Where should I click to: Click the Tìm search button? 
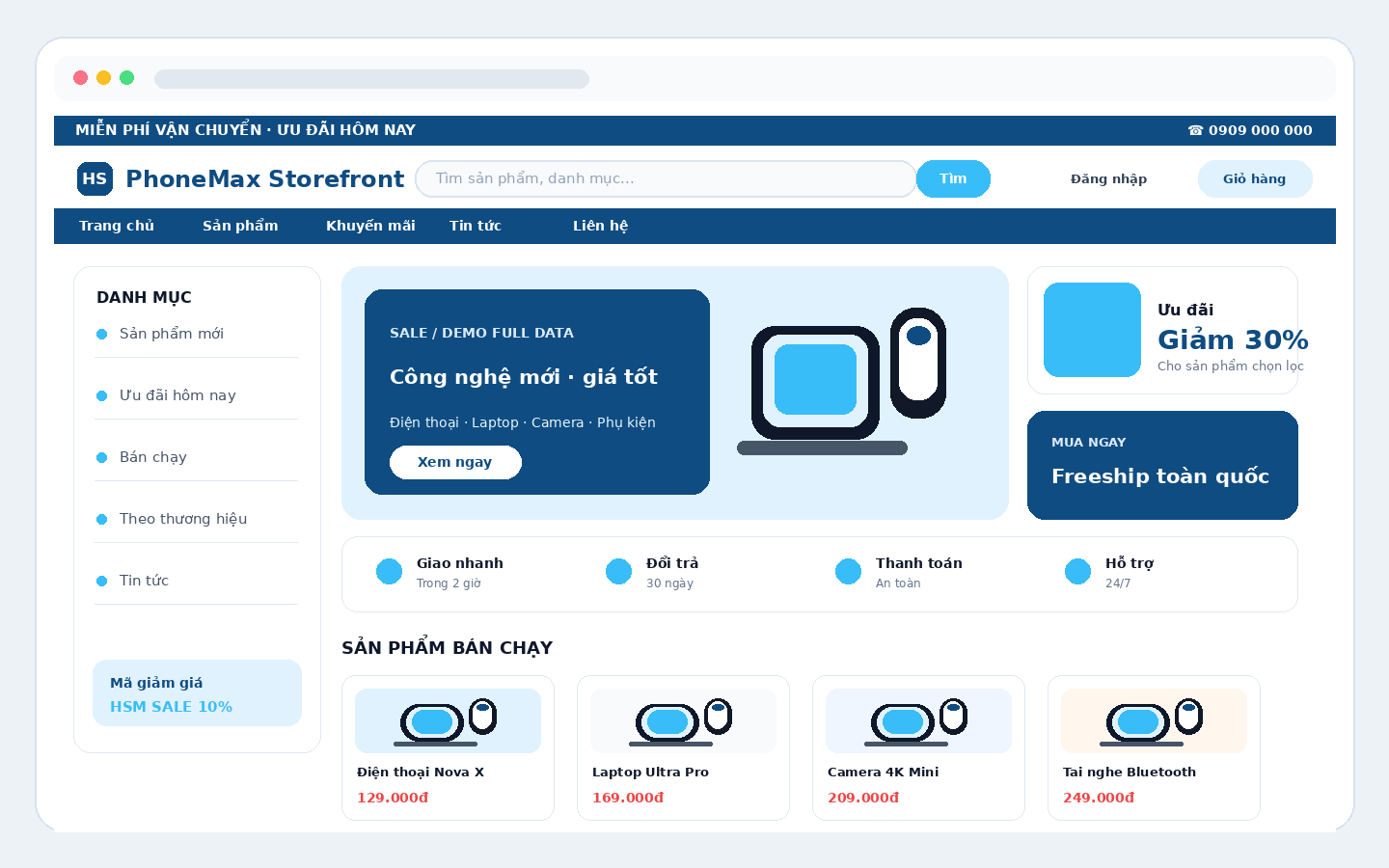953,178
